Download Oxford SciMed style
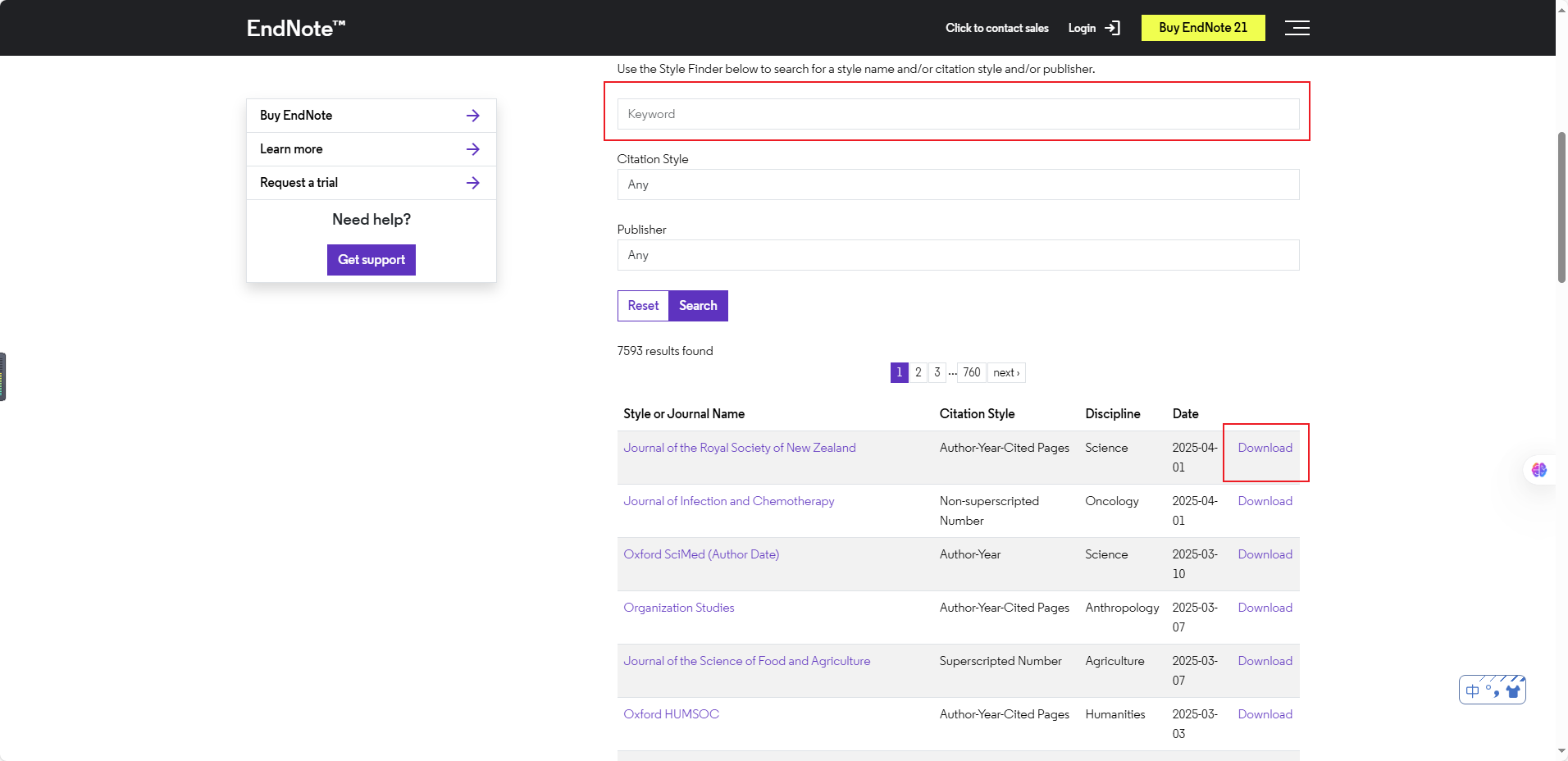The width and height of the screenshot is (1568, 761). (x=1265, y=554)
